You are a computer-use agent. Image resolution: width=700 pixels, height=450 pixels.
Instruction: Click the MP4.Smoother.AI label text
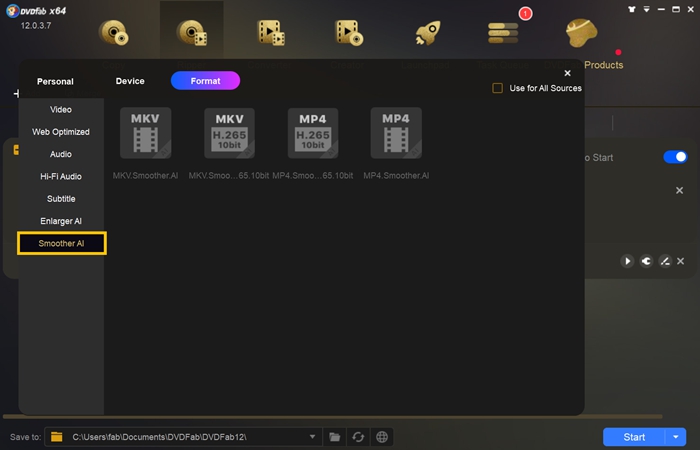click(x=396, y=176)
